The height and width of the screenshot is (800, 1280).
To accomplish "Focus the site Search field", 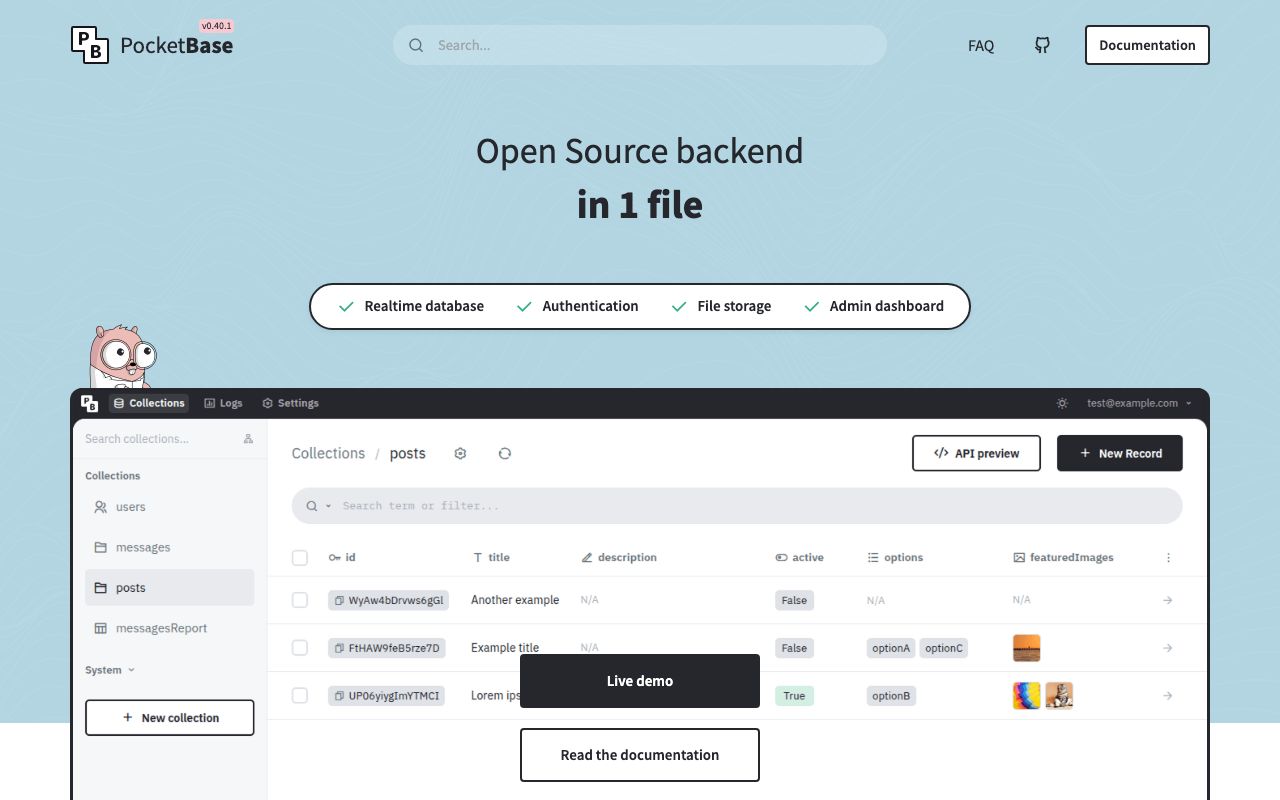I will [640, 45].
